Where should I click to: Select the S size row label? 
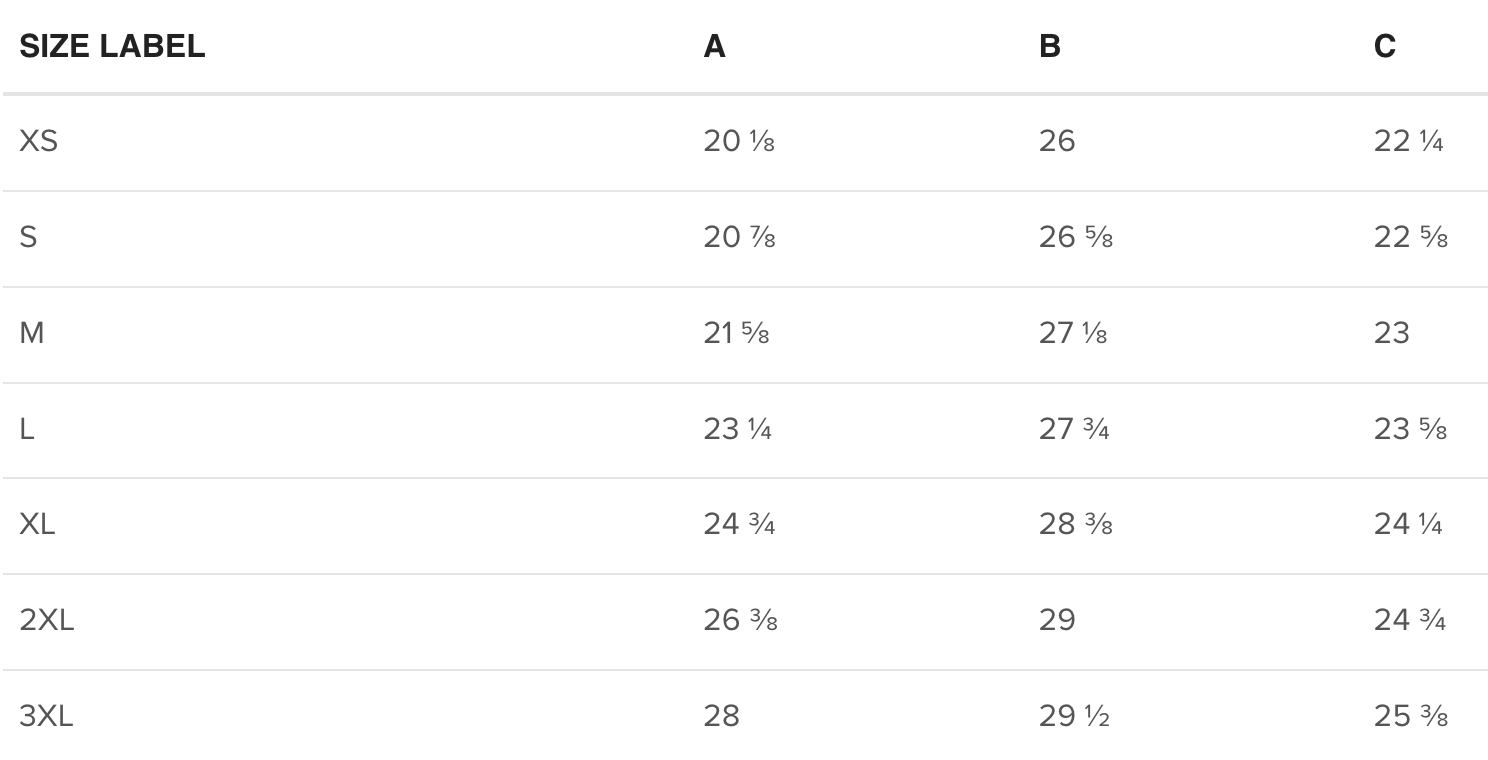point(28,238)
